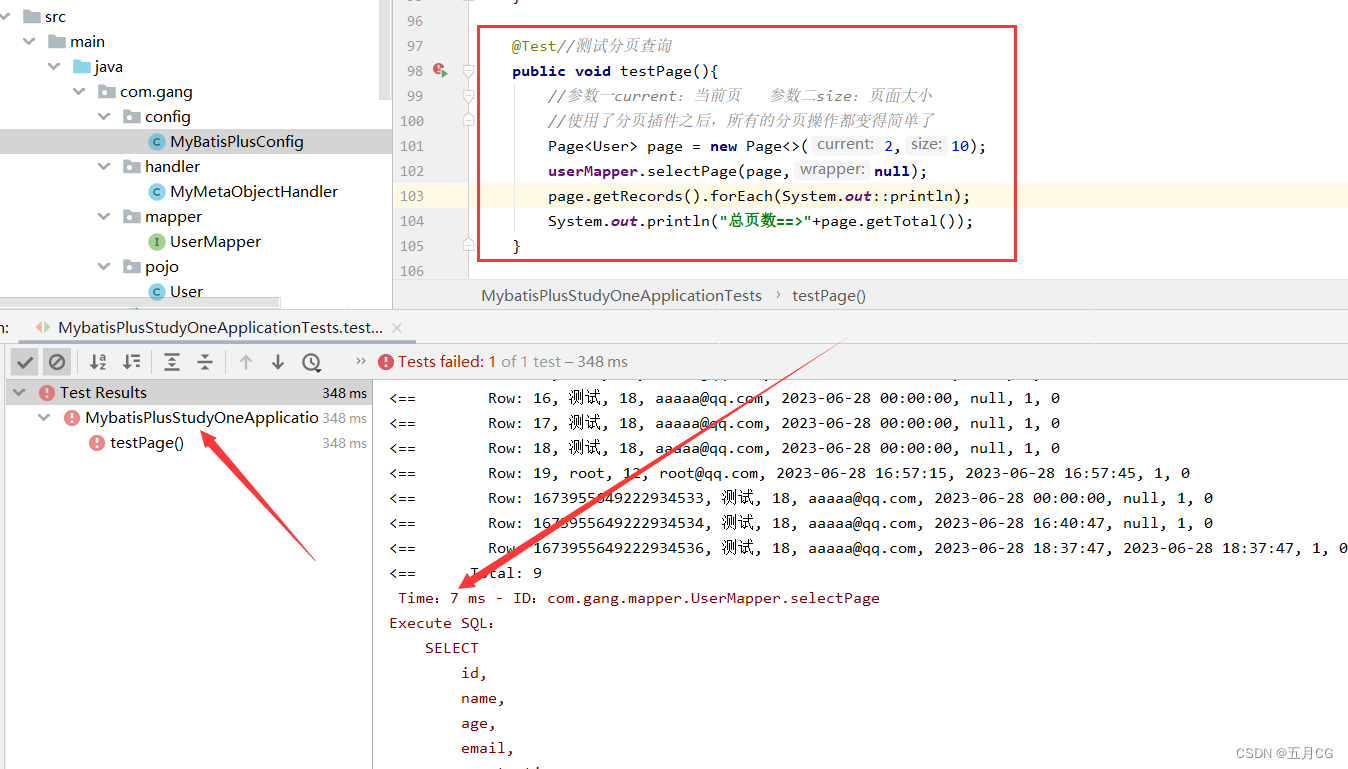Click console line 'Row: 16, 测试, 18'

click(725, 398)
